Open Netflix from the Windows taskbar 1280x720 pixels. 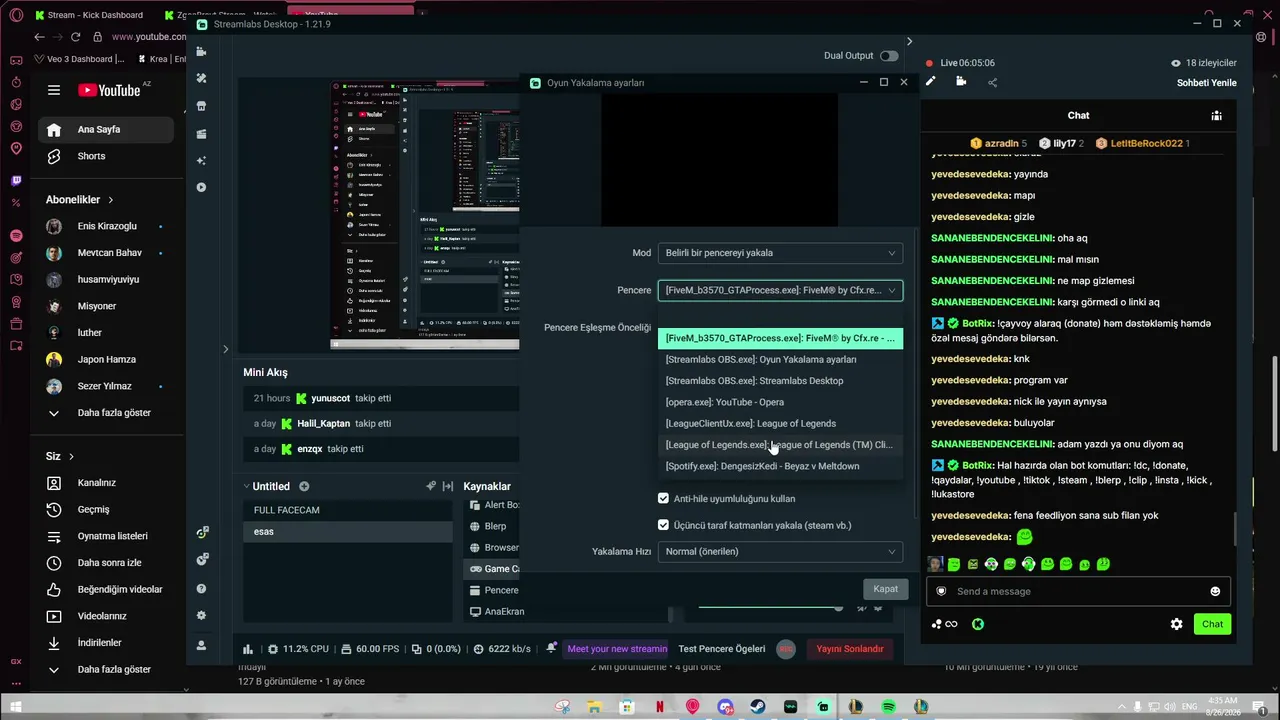(660, 708)
